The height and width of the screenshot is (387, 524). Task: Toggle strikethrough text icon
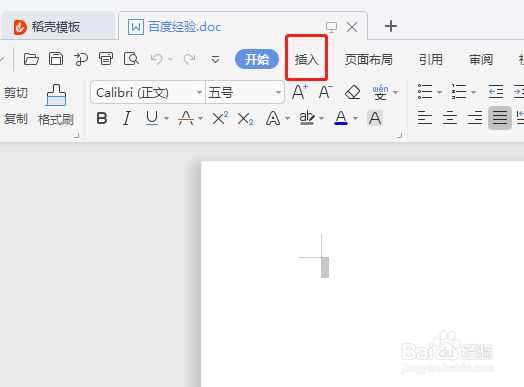coord(186,118)
